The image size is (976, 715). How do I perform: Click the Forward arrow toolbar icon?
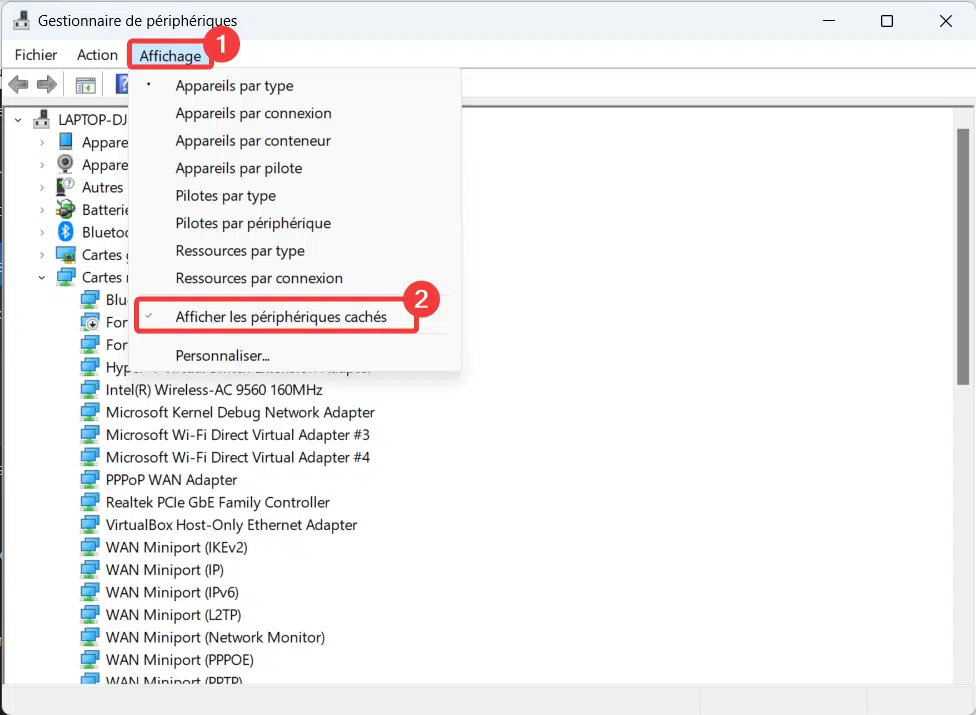(x=46, y=84)
